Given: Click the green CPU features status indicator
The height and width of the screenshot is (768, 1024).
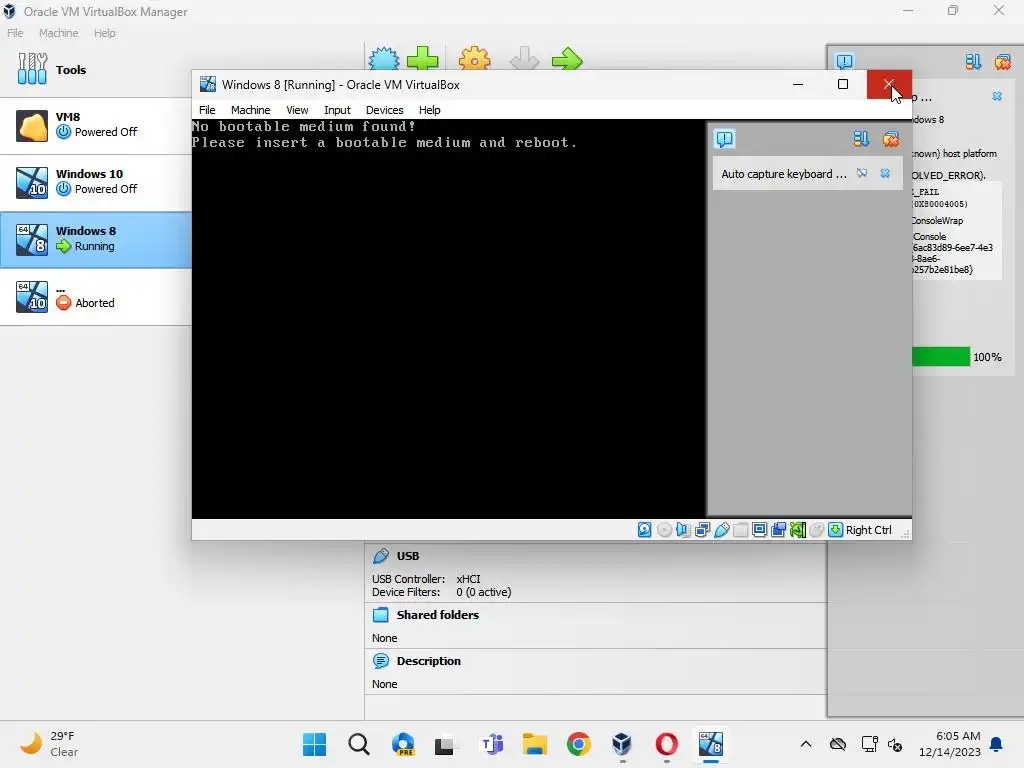Looking at the screenshot, I should click(x=797, y=530).
